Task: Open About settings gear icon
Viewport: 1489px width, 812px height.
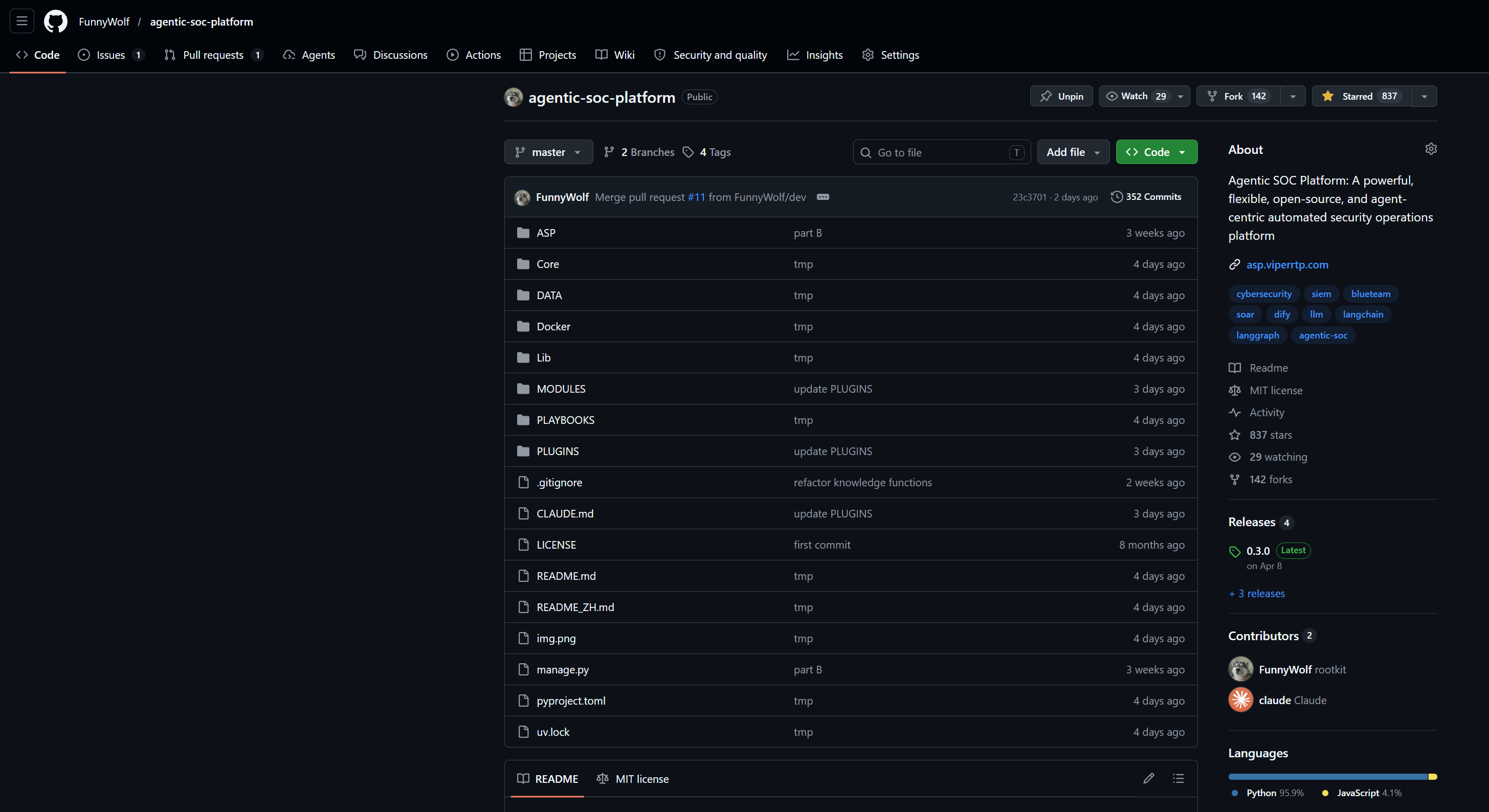Action: (1431, 149)
